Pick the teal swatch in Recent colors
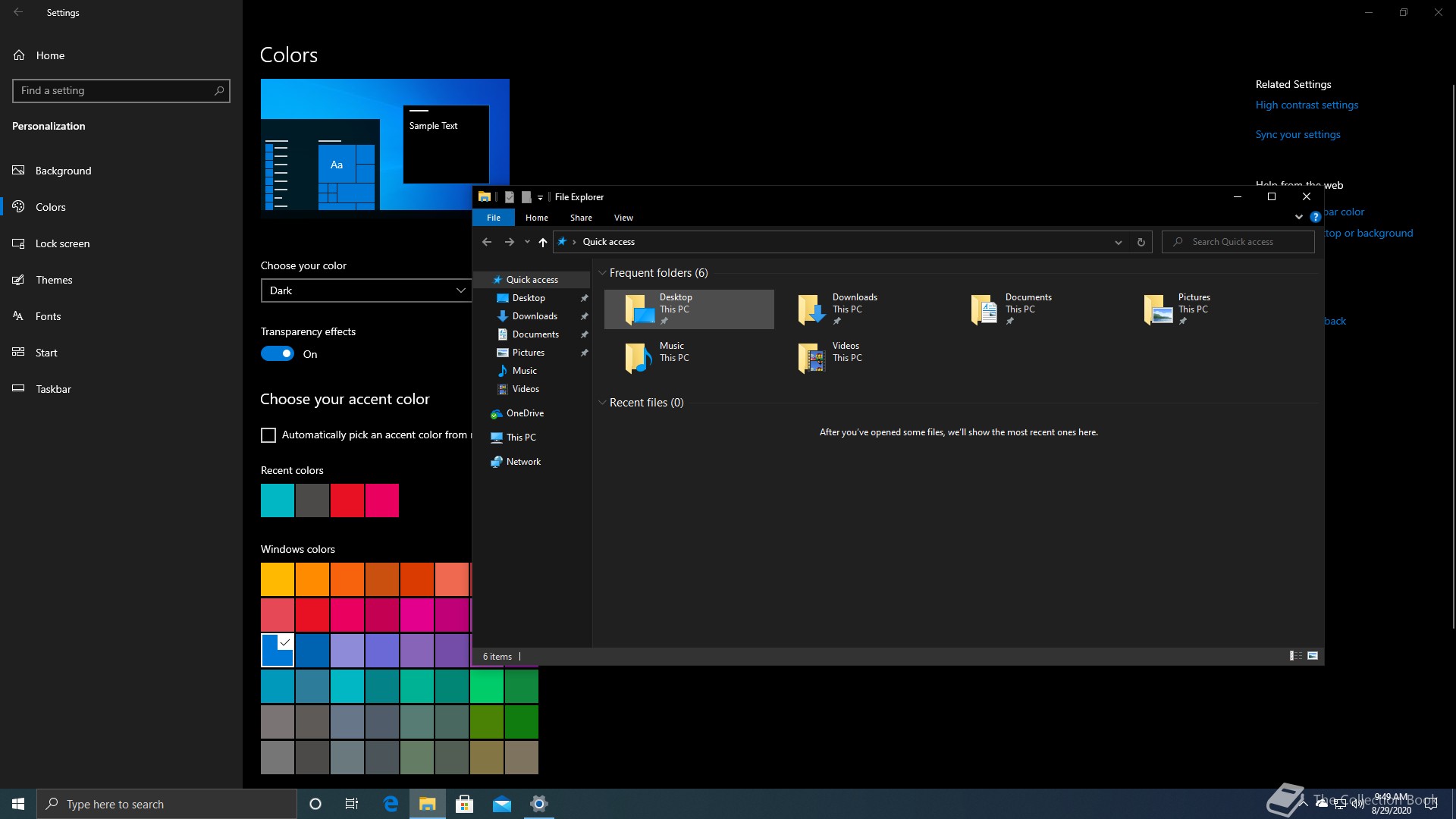This screenshot has height=819, width=1456. pyautogui.click(x=278, y=500)
